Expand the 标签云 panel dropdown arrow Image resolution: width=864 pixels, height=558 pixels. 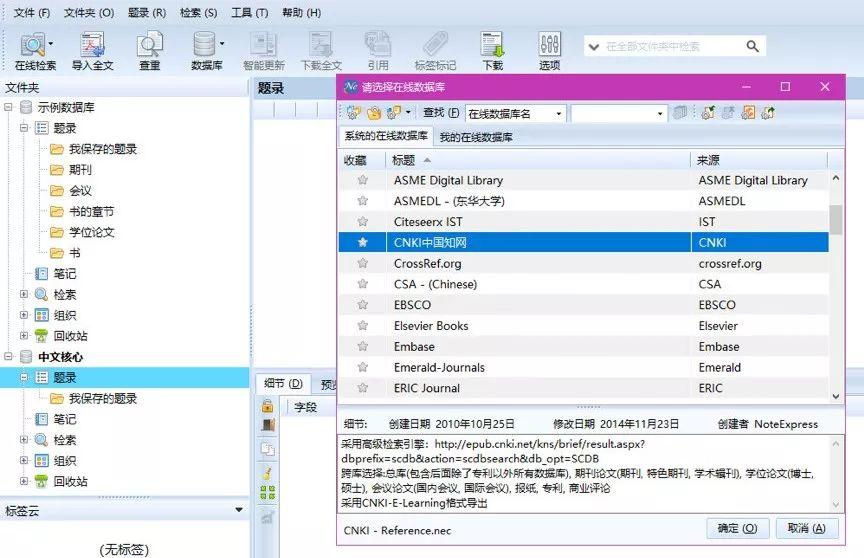[239, 510]
